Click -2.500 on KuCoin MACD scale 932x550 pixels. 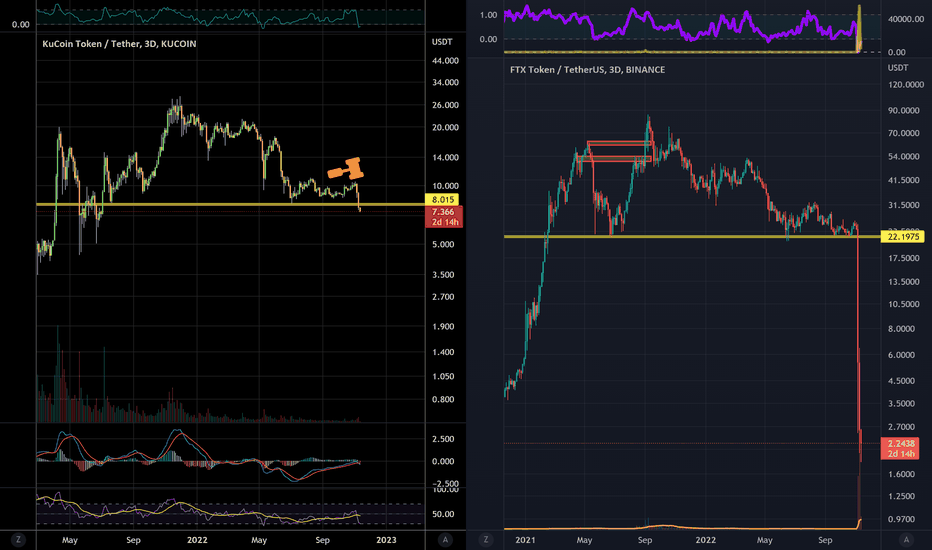click(x=445, y=483)
